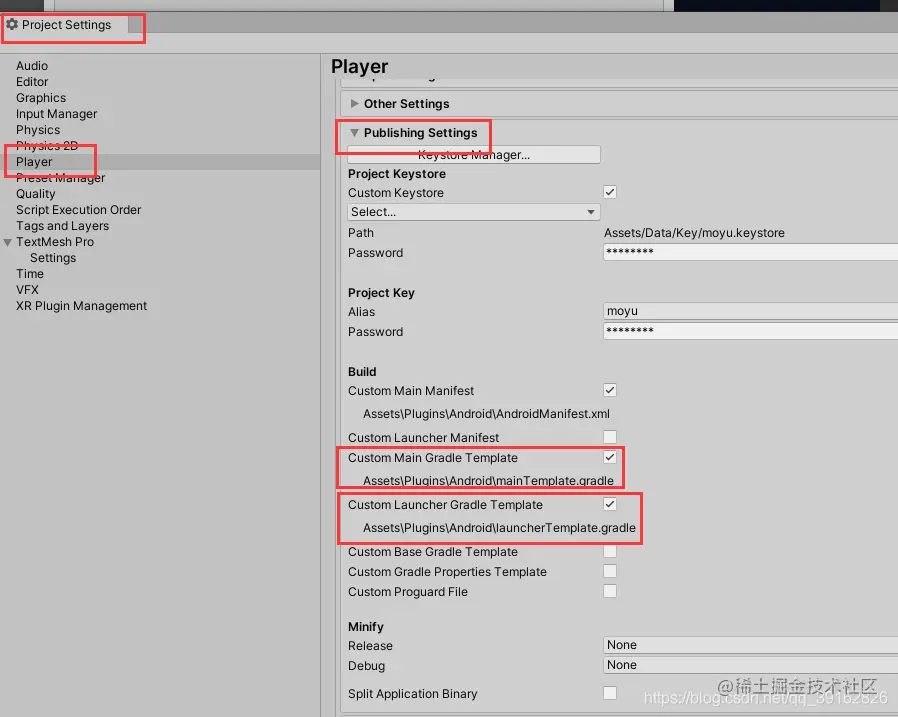Click the Player heading title

[360, 66]
